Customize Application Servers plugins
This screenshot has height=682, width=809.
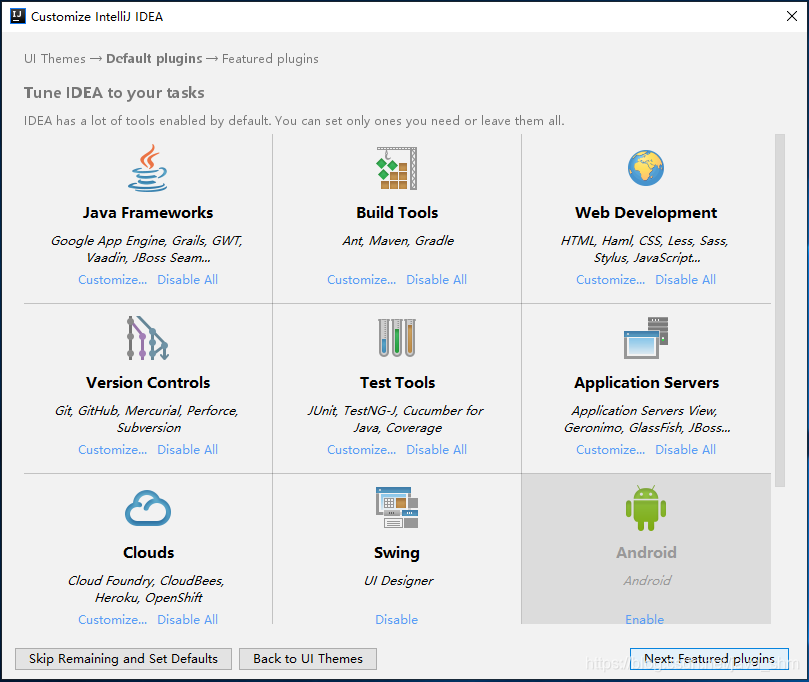coord(610,450)
